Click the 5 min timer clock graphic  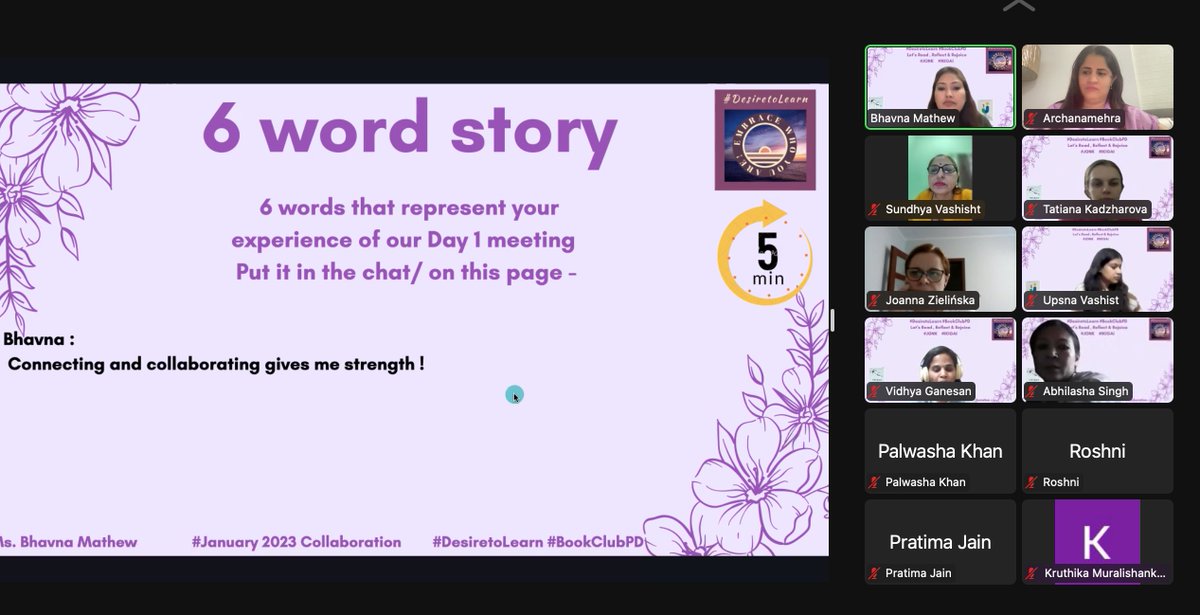pos(765,253)
